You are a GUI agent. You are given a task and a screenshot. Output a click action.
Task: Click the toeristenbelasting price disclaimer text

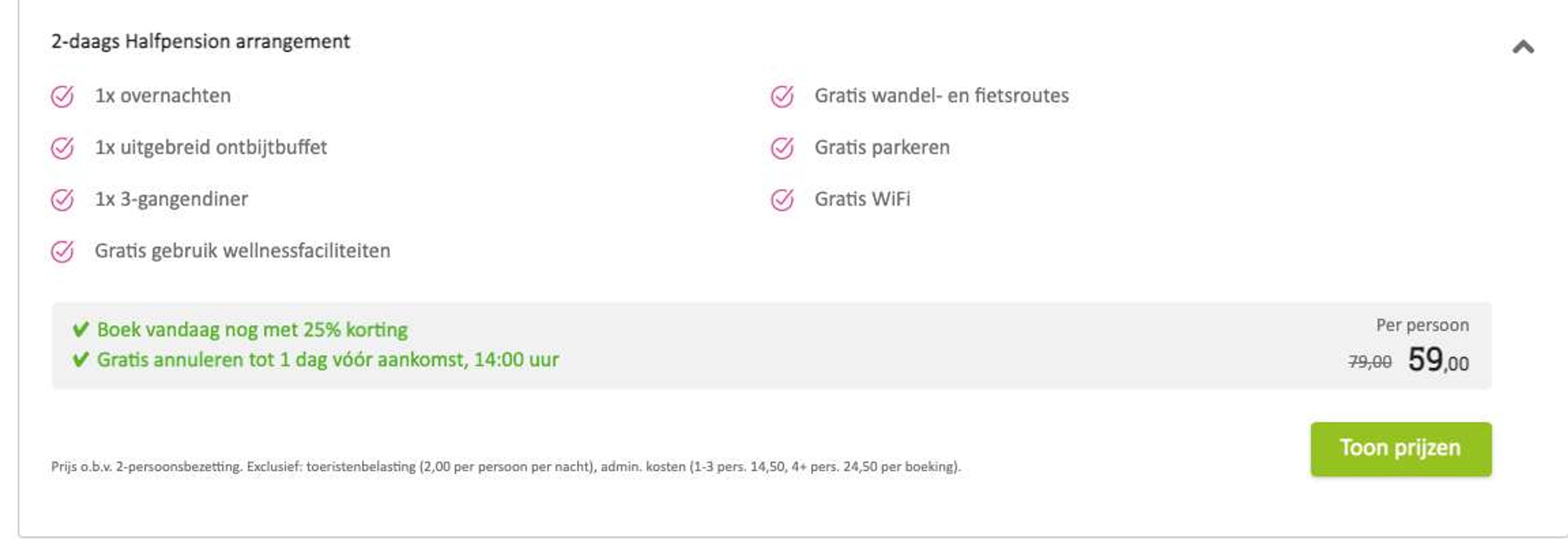point(506,467)
